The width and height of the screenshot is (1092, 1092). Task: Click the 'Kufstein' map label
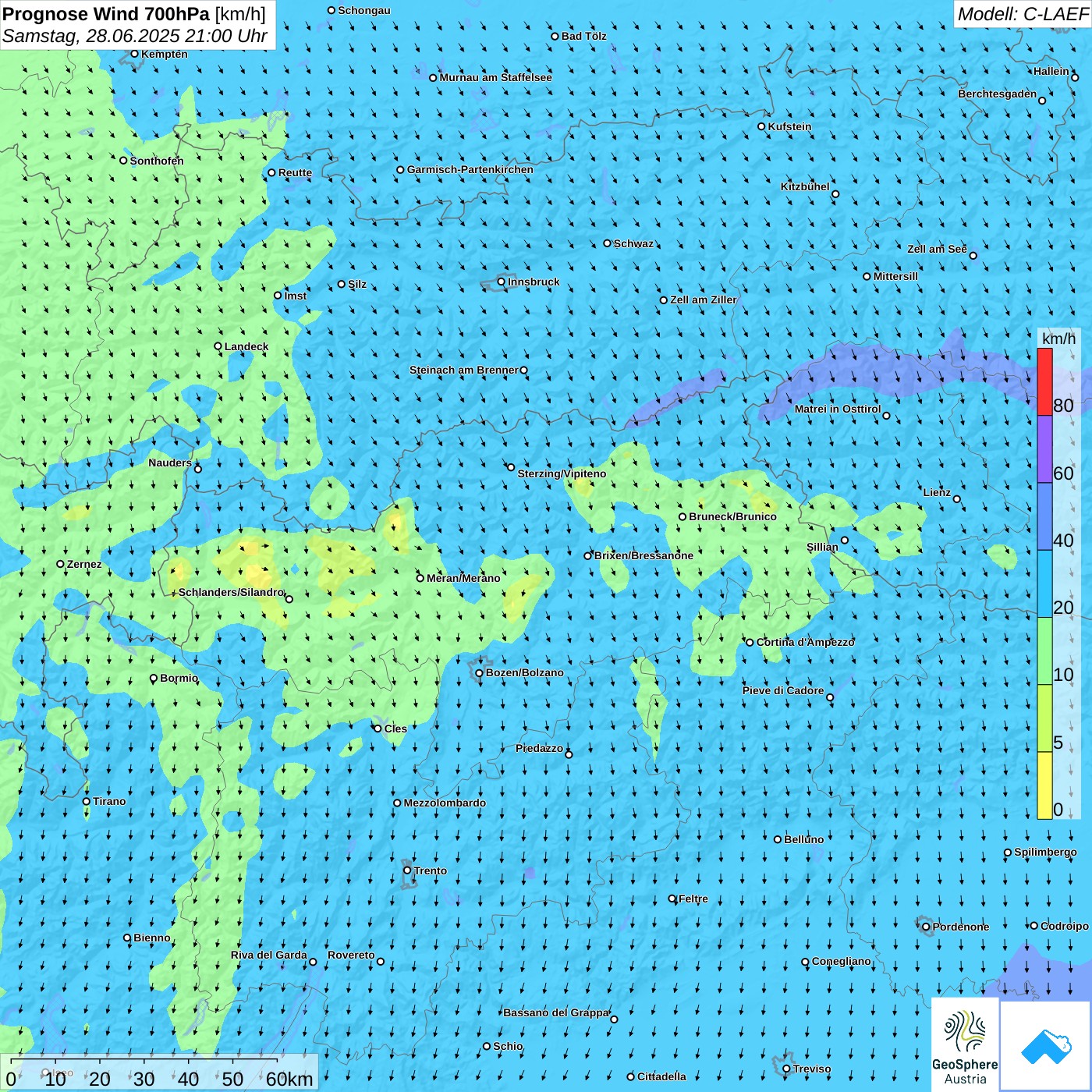point(790,126)
